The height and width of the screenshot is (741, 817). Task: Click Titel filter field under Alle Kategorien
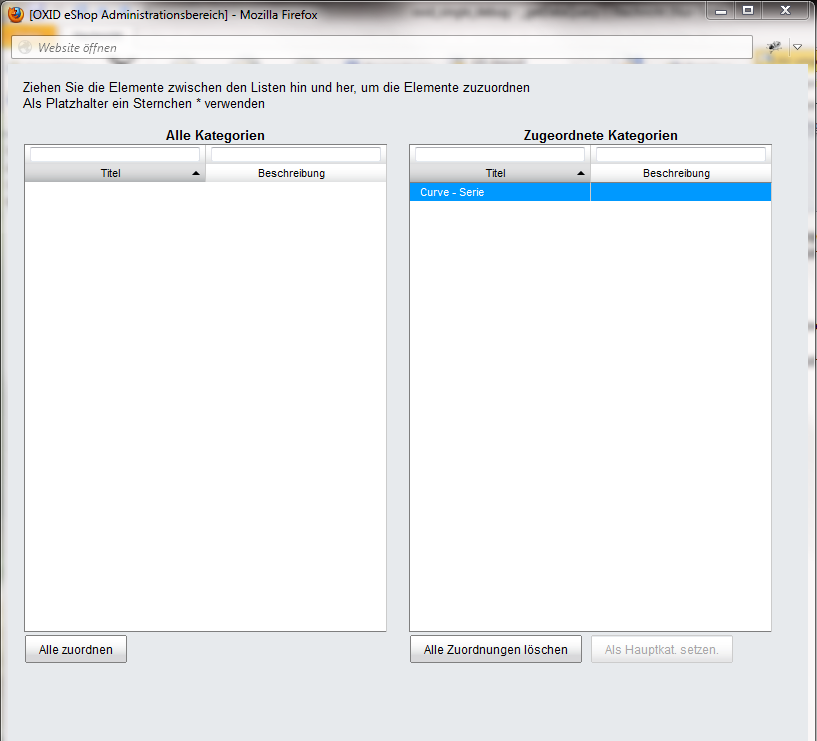pos(115,155)
